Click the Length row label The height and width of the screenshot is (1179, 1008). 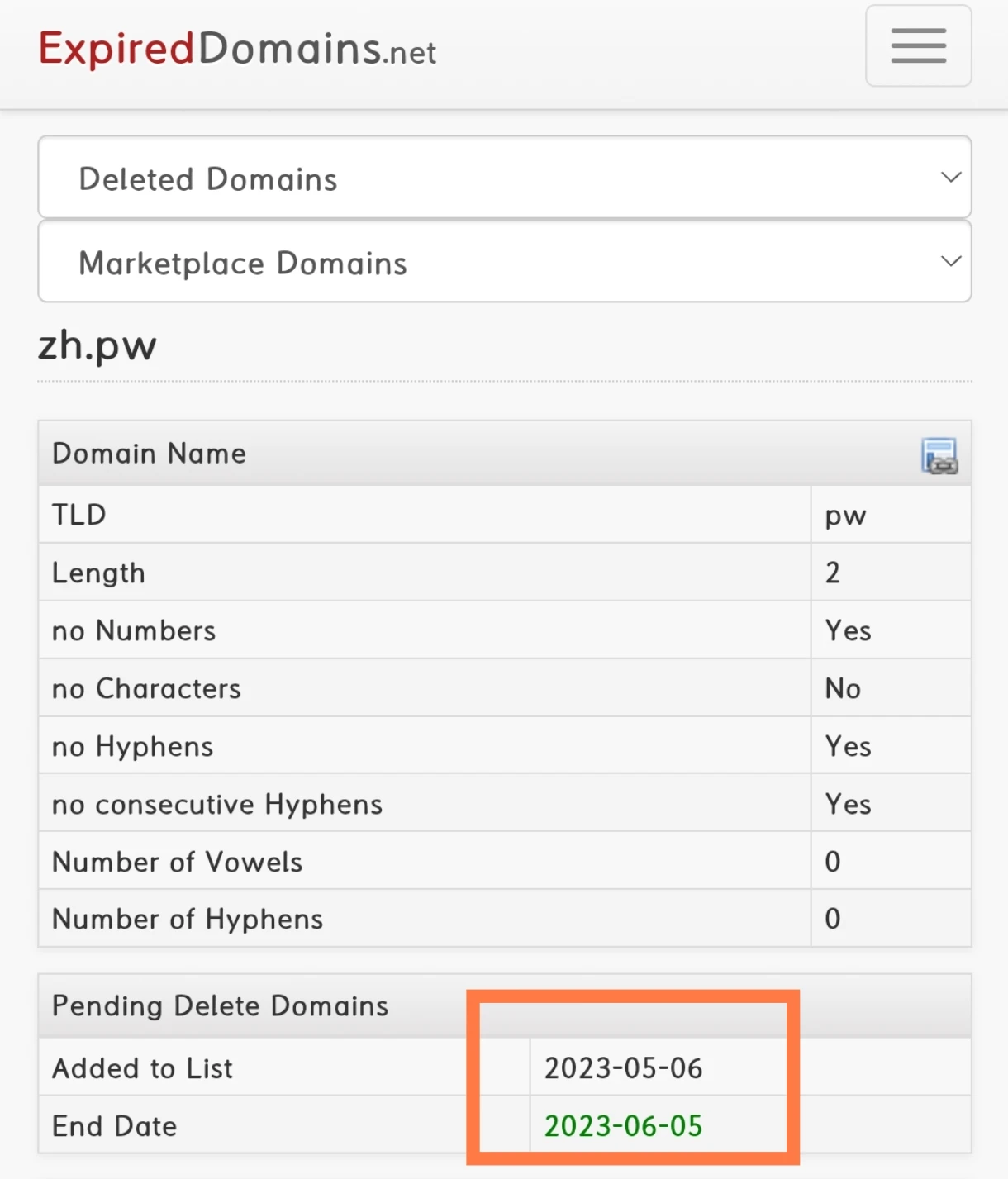[x=98, y=573]
